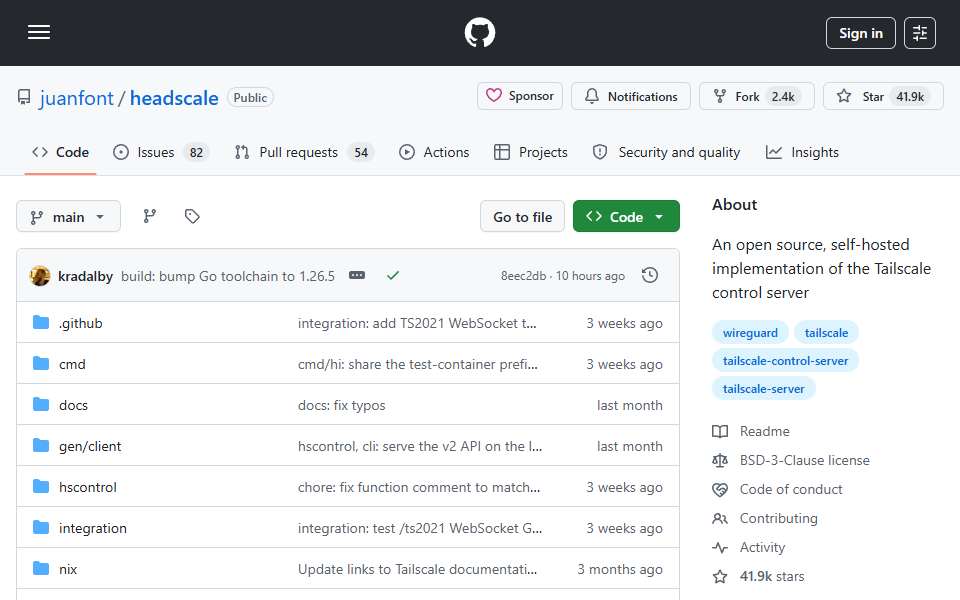Open the integration folder
This screenshot has height=600, width=960.
(92, 528)
